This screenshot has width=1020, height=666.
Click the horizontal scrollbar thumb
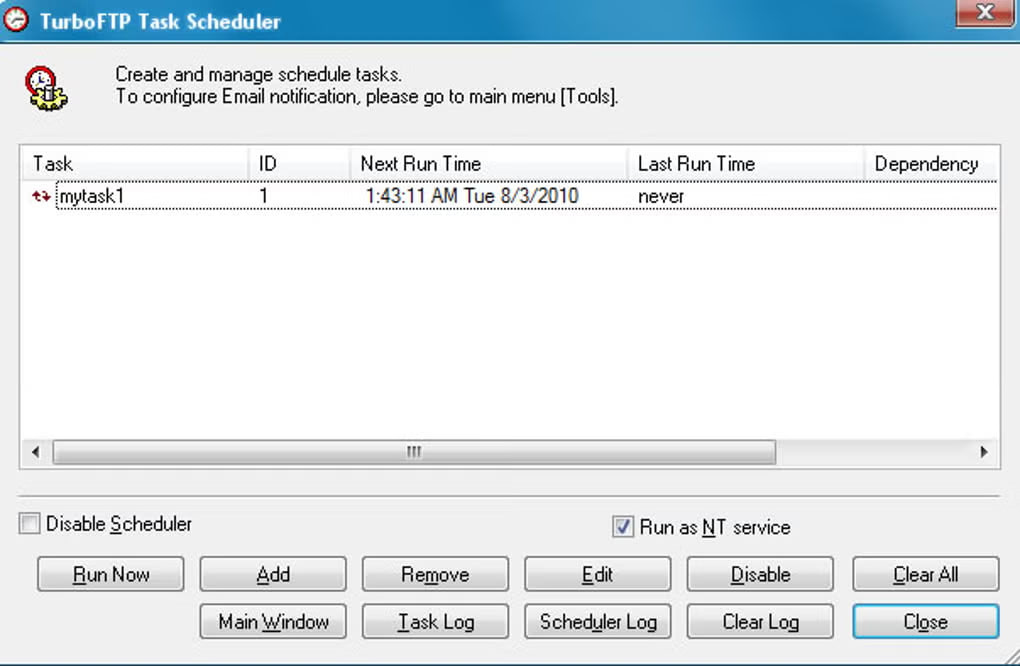click(x=414, y=451)
